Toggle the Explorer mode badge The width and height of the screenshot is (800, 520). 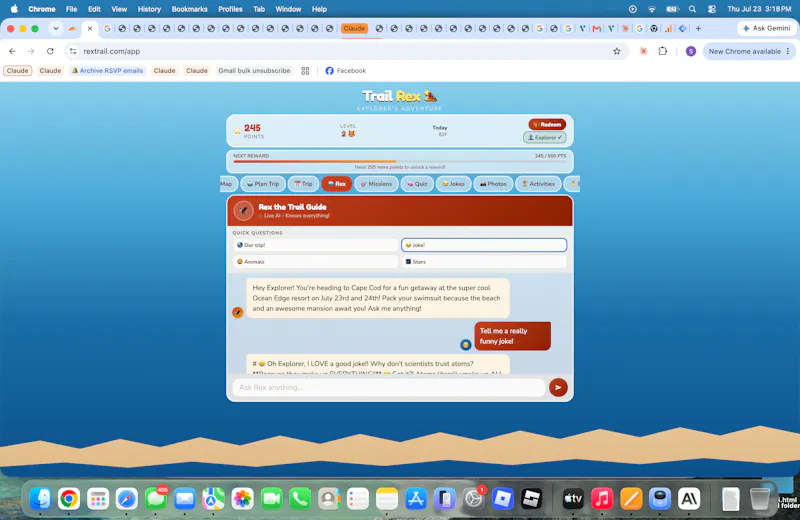coord(545,137)
